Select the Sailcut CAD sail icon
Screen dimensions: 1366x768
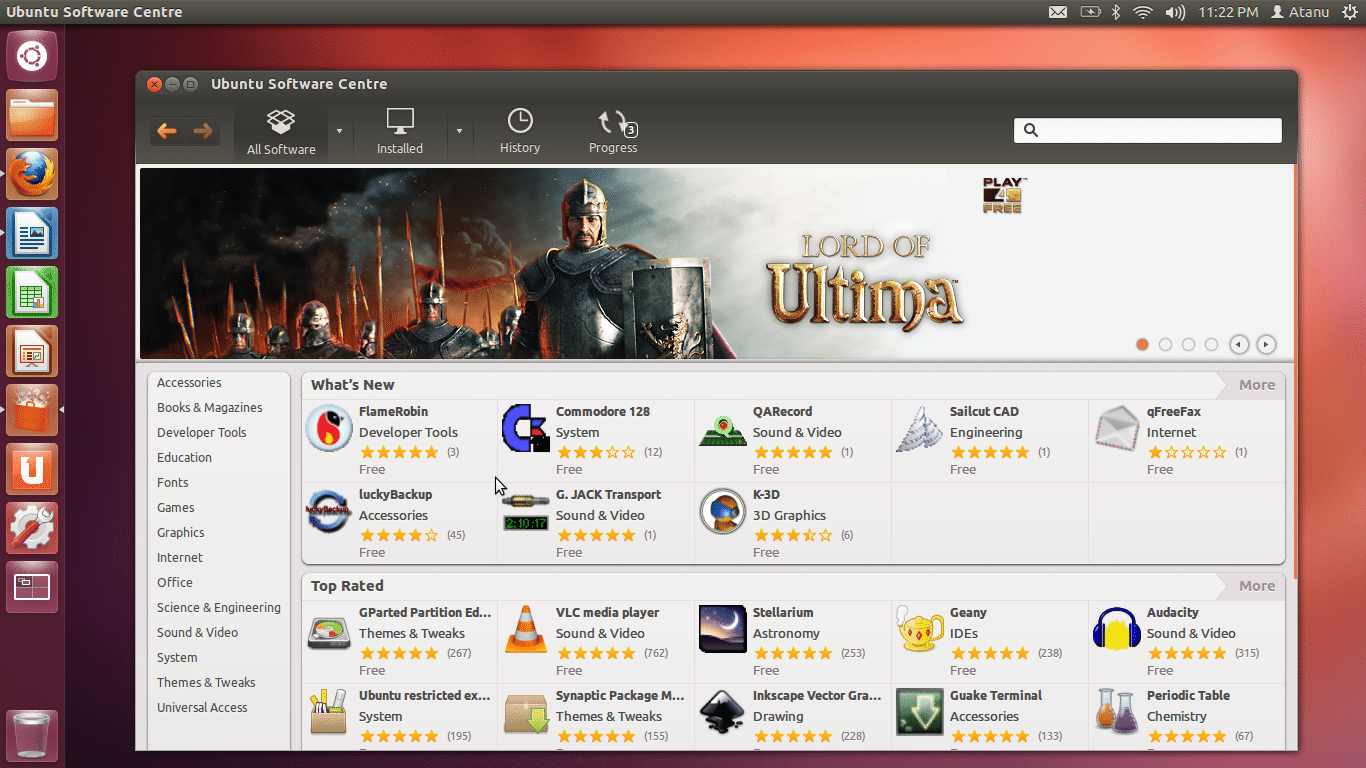click(919, 428)
